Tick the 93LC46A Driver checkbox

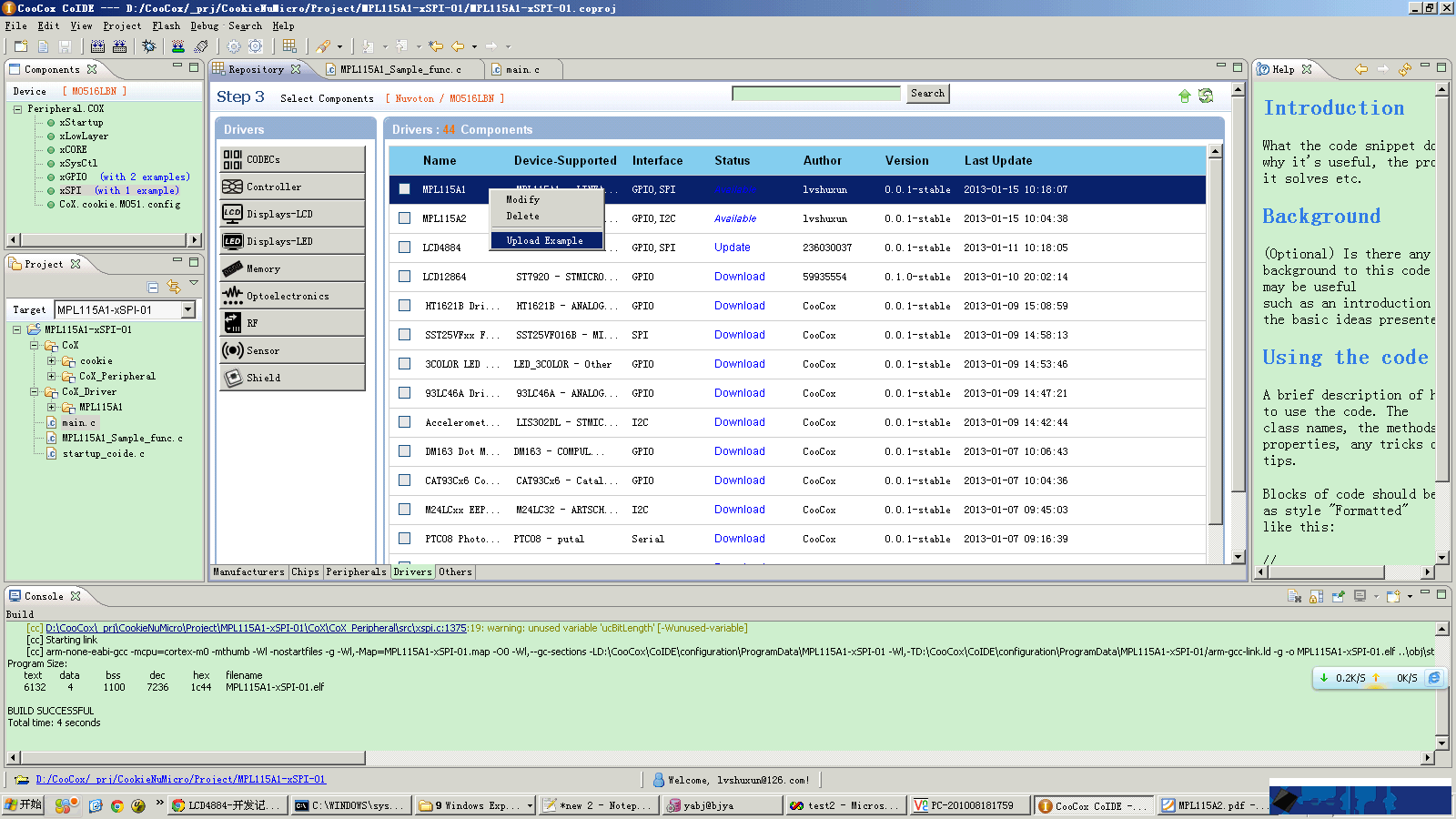tap(404, 393)
